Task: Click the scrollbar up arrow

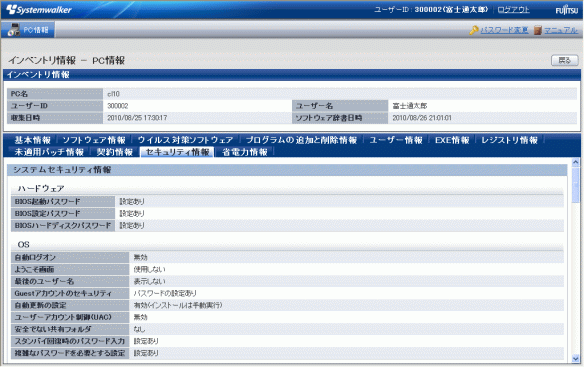Action: tap(575, 162)
